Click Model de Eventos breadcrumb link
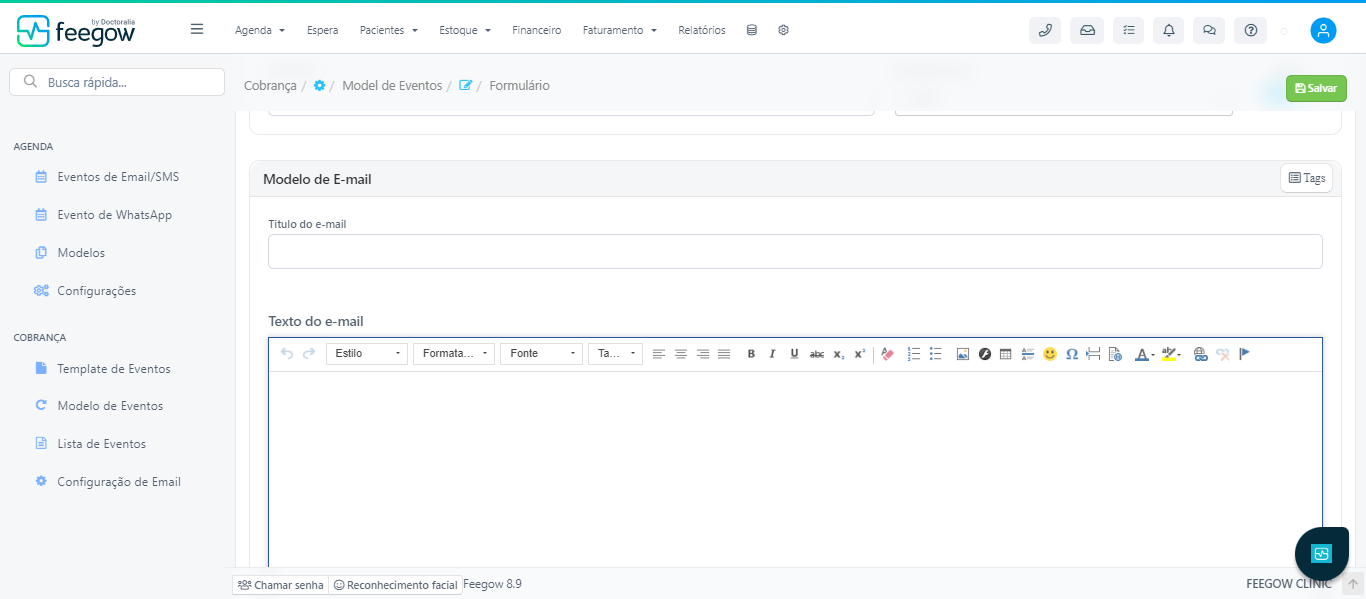The image size is (1366, 599). pos(392,86)
